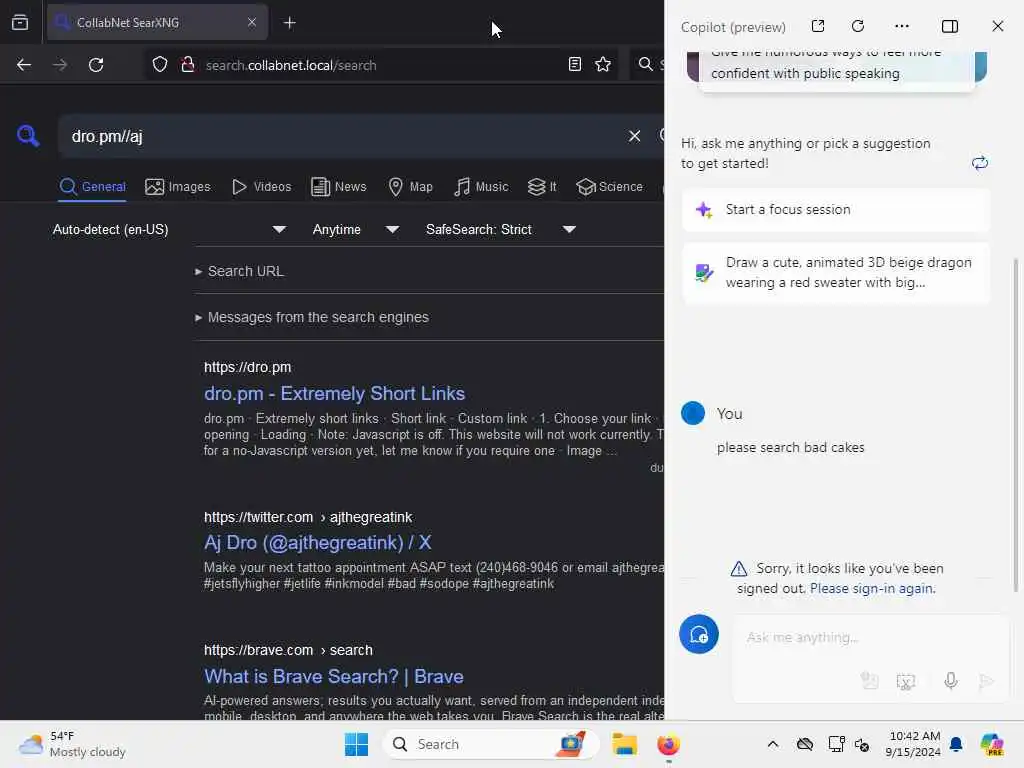
Task: Switch to the Map search tab
Action: pos(411,187)
